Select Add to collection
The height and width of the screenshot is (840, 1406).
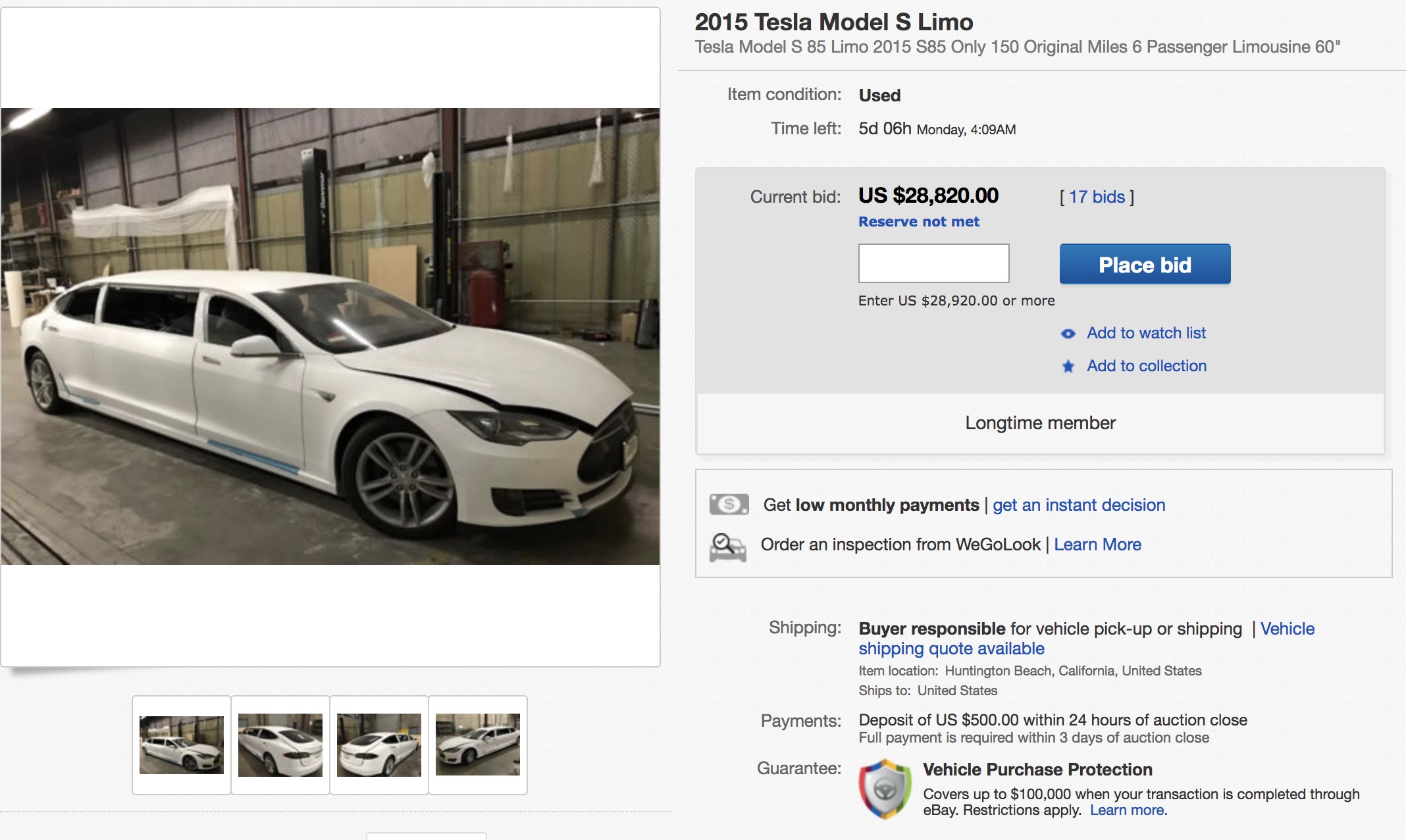pyautogui.click(x=1145, y=367)
